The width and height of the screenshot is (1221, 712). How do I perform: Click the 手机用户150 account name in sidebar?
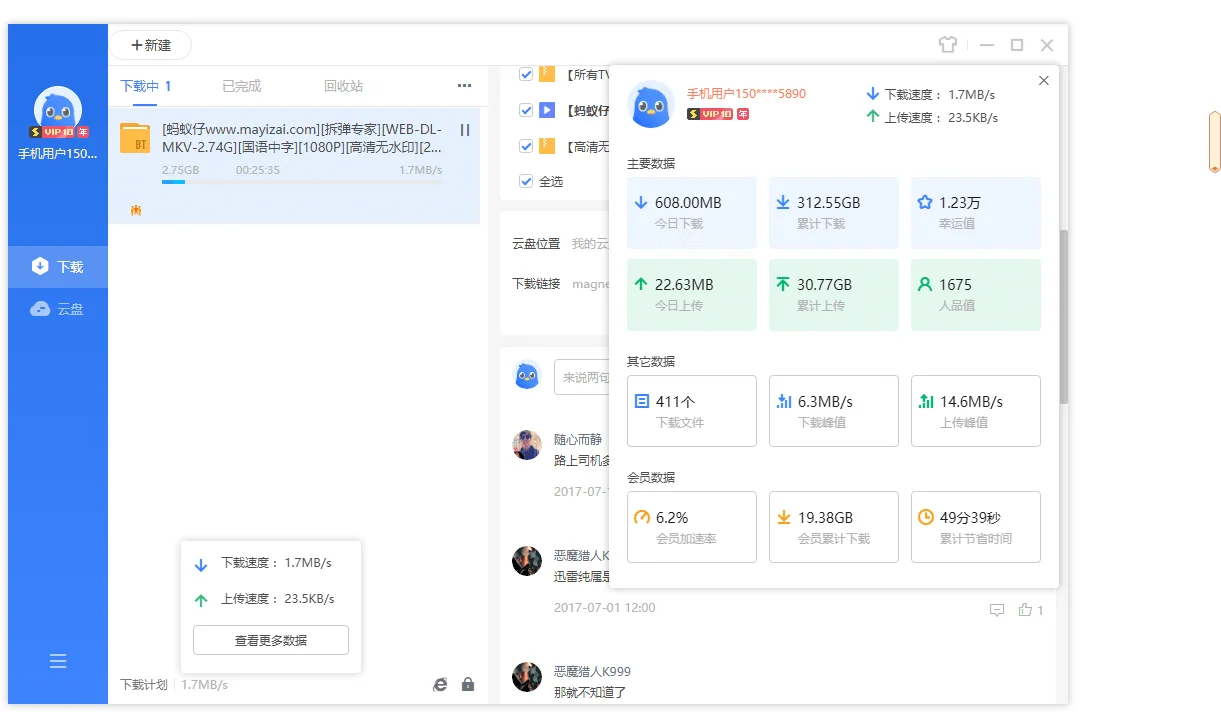tap(57, 153)
